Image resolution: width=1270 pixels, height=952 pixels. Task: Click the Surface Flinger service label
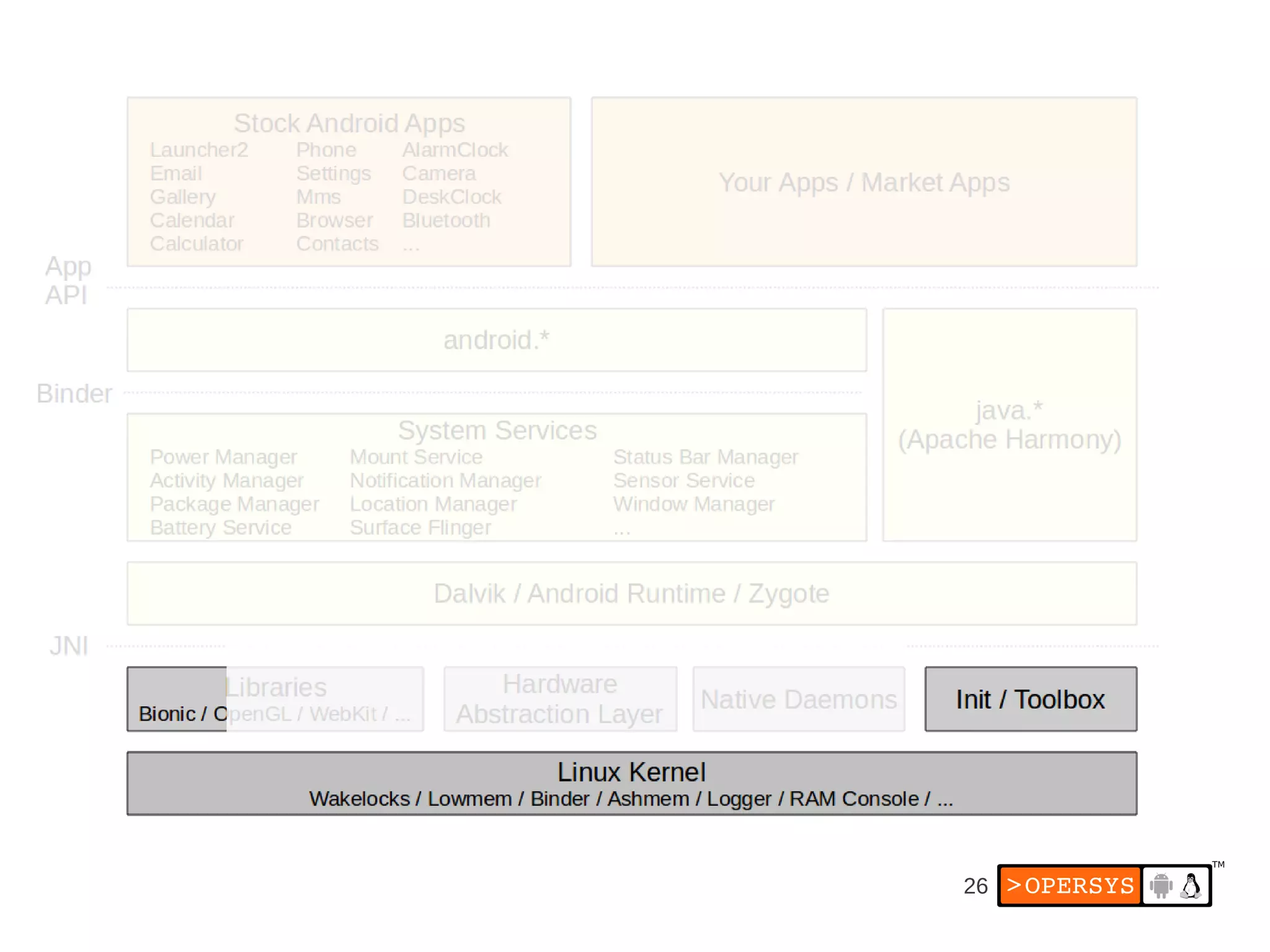420,527
